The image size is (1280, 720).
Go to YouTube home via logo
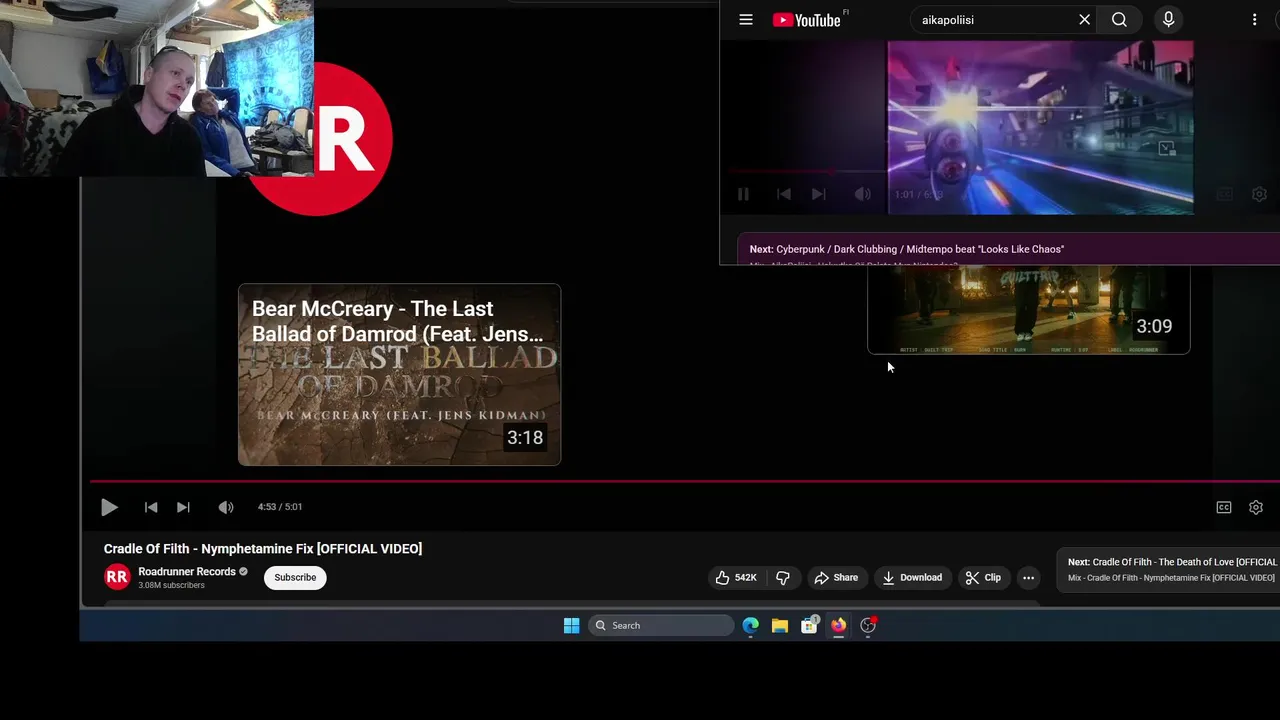(x=807, y=20)
